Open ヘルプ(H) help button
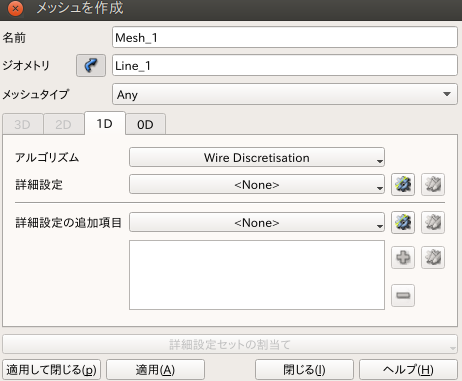This screenshot has height=381, width=462. point(408,370)
